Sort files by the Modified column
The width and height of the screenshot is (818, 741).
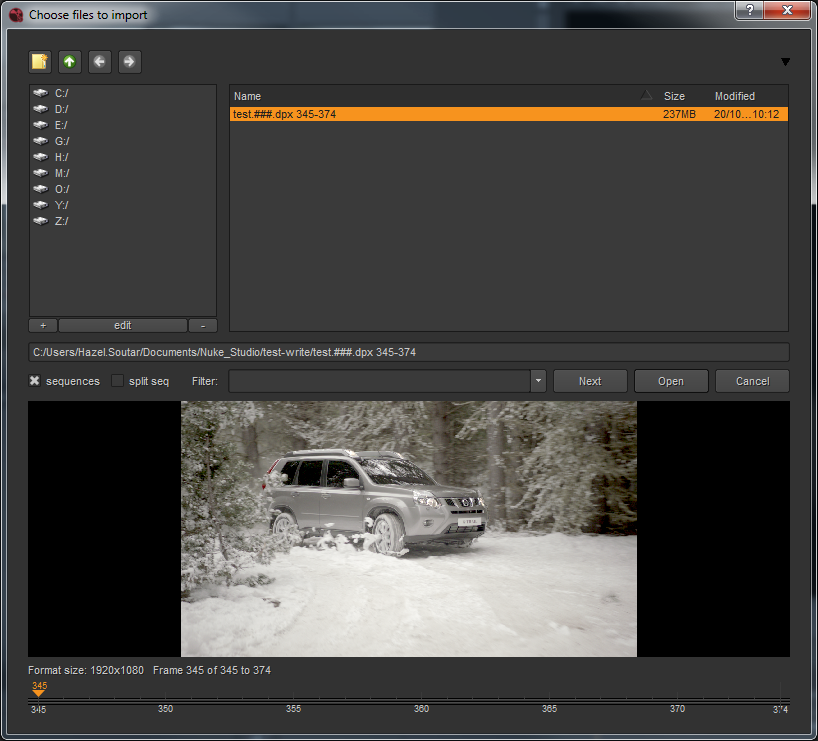(x=734, y=96)
